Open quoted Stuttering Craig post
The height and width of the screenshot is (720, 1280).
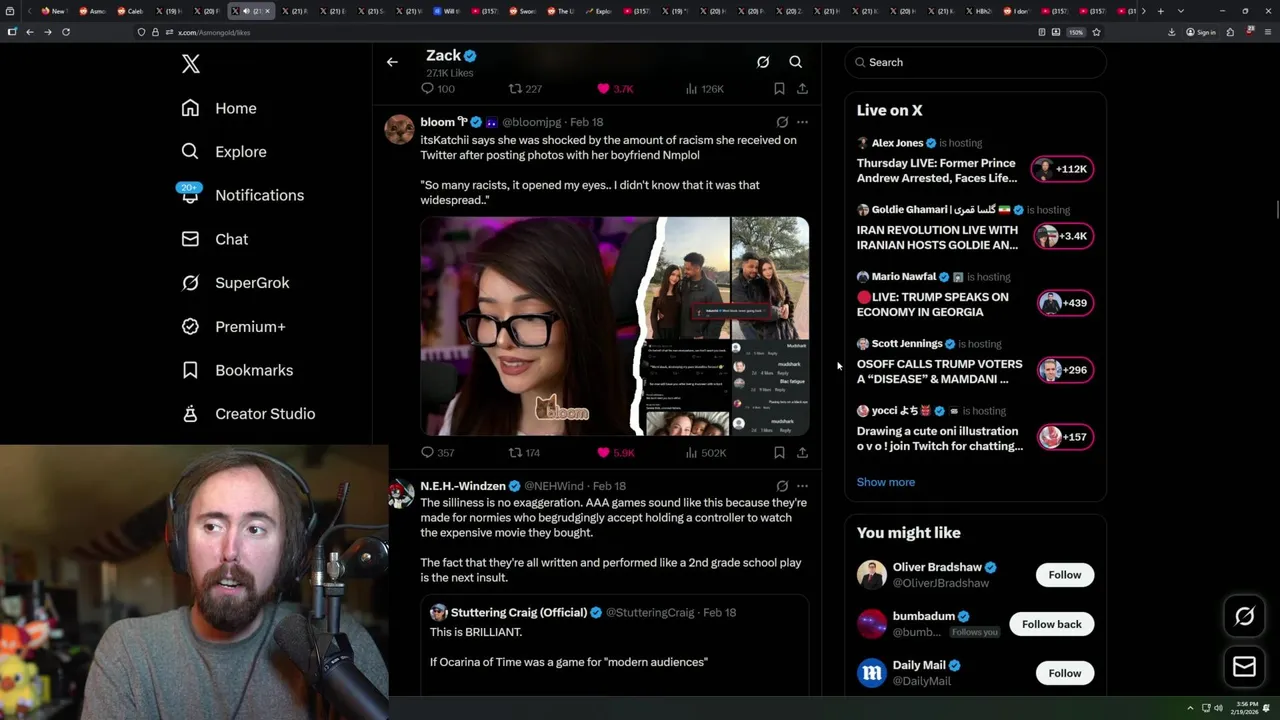point(614,645)
